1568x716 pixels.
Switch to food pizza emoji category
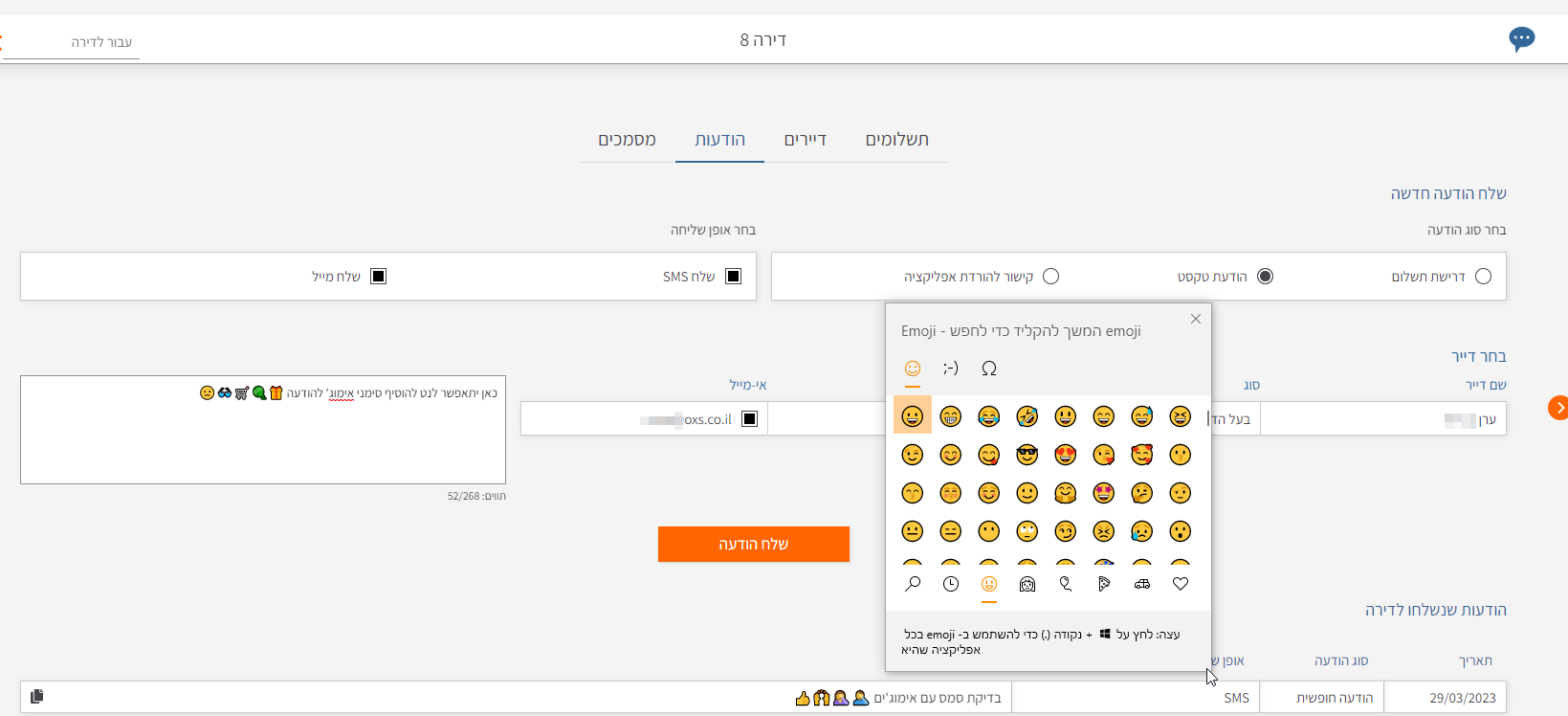coord(1104,584)
